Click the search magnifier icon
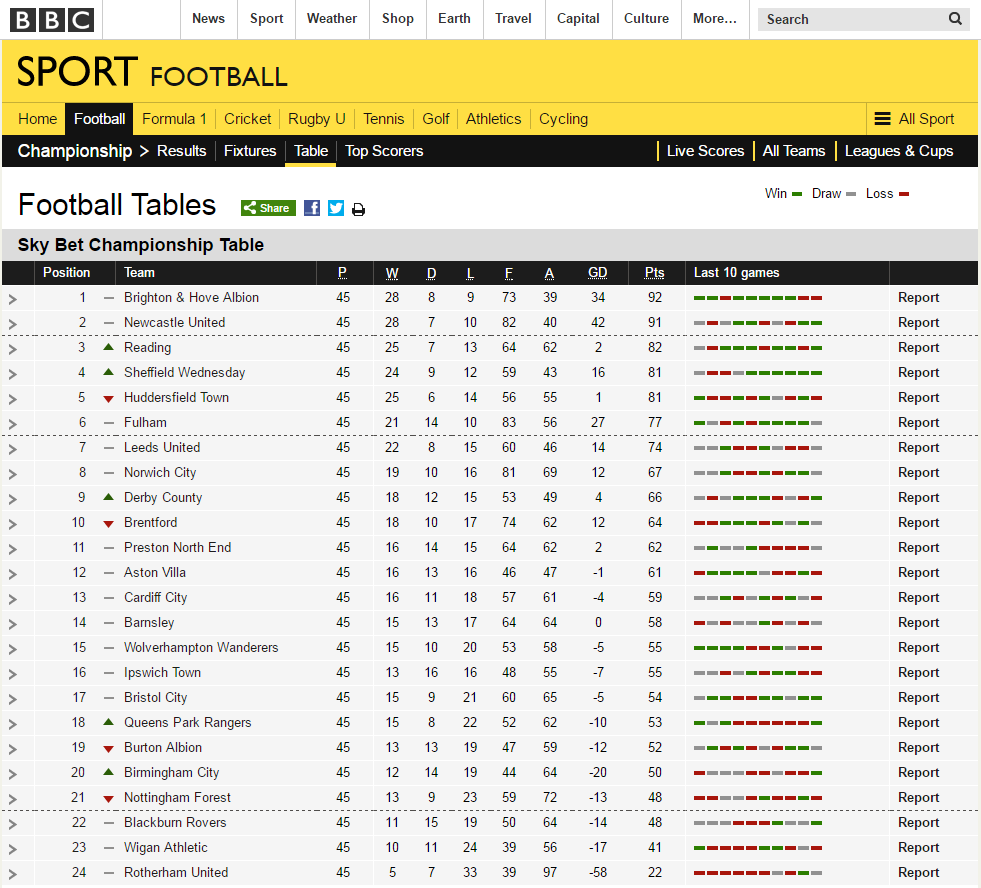This screenshot has width=981, height=888. (x=955, y=19)
